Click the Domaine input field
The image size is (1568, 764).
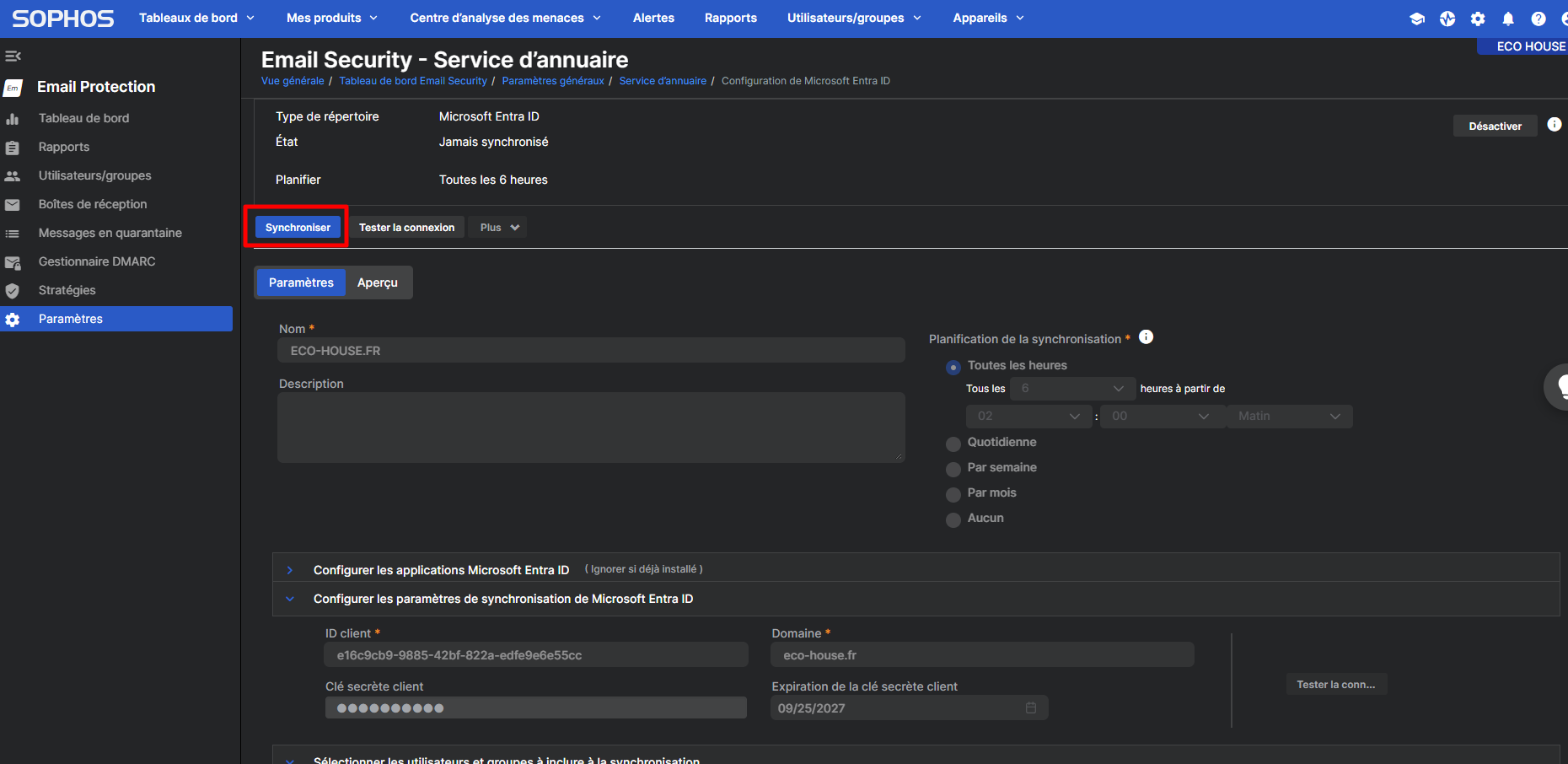pyautogui.click(x=982, y=655)
